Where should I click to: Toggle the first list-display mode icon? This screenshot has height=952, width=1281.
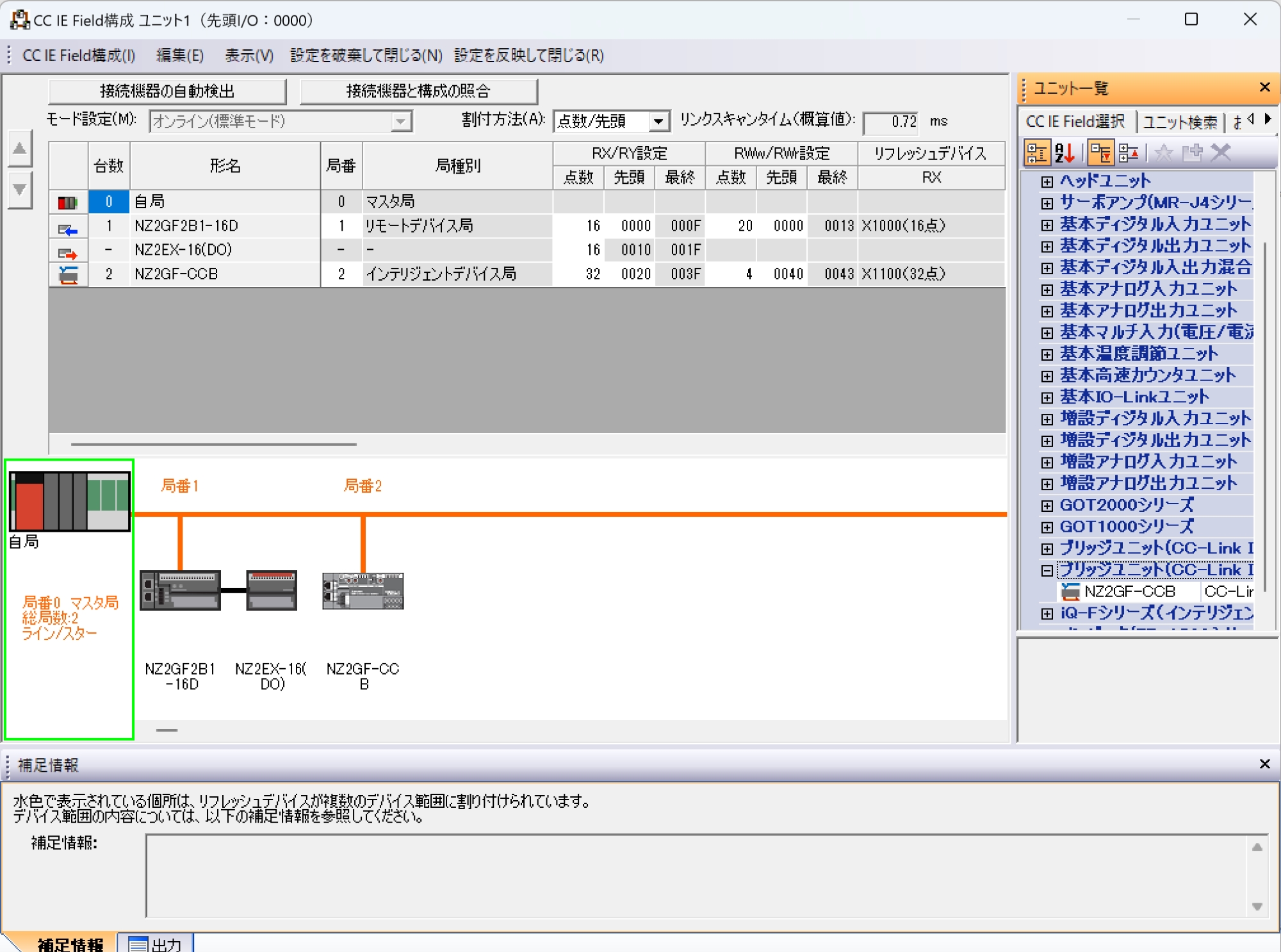point(1038,152)
